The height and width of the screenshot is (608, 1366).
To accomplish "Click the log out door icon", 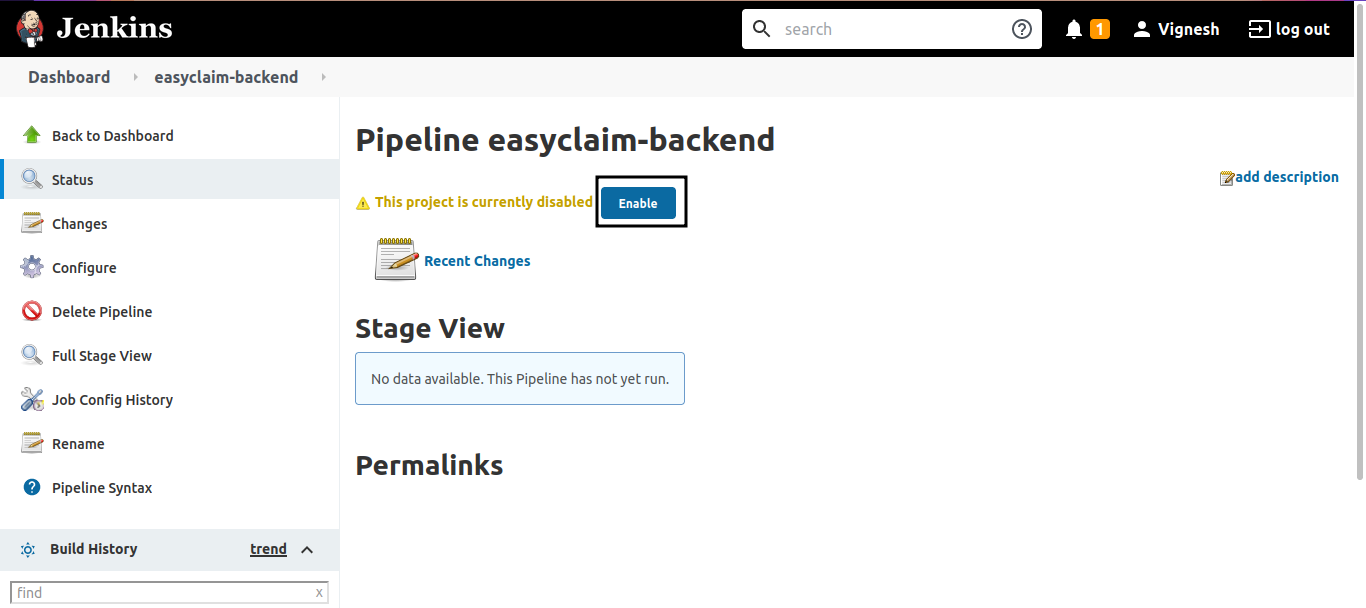I will coord(1259,29).
